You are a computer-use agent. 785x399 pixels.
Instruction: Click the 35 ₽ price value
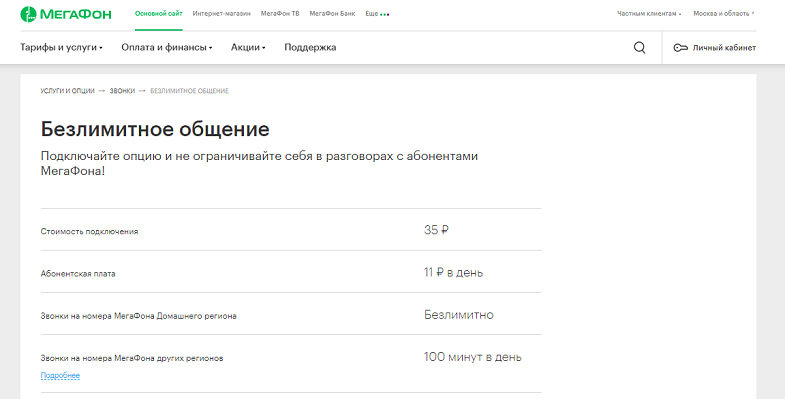pos(436,230)
